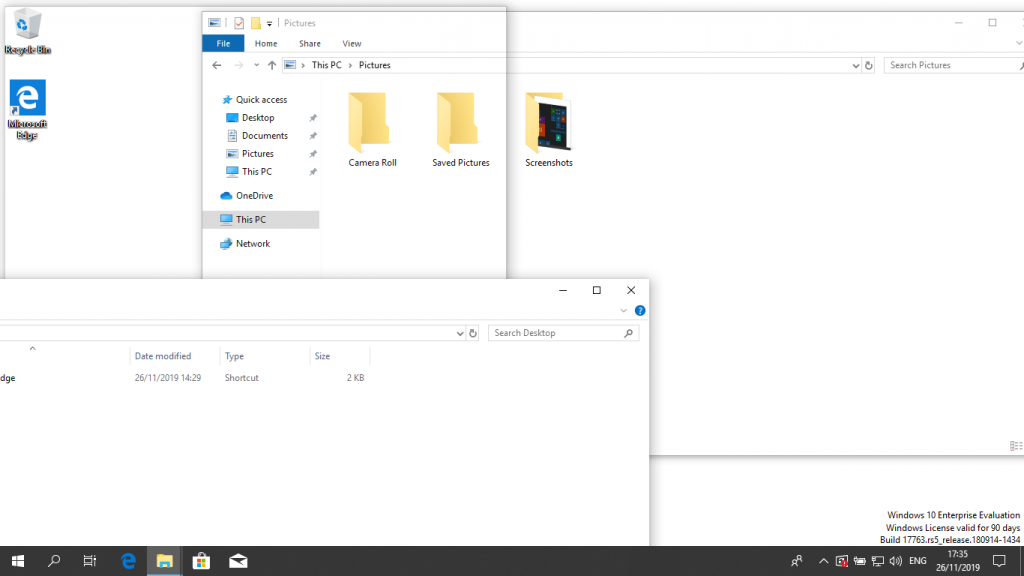Open Help in Desktop window
Screen dimensions: 1024x576
[640, 311]
